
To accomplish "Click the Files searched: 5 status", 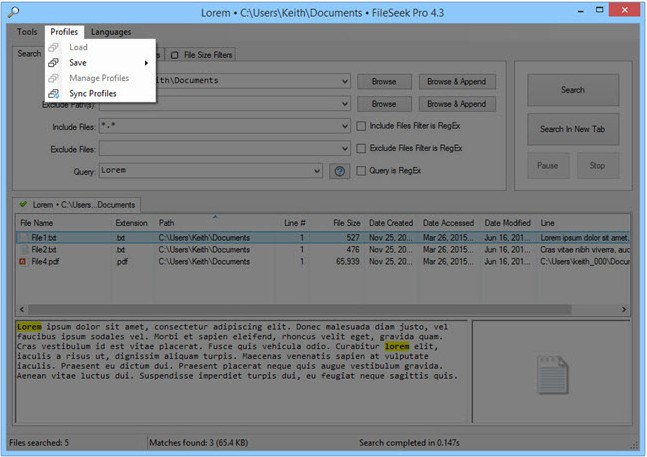I will [x=39, y=443].
